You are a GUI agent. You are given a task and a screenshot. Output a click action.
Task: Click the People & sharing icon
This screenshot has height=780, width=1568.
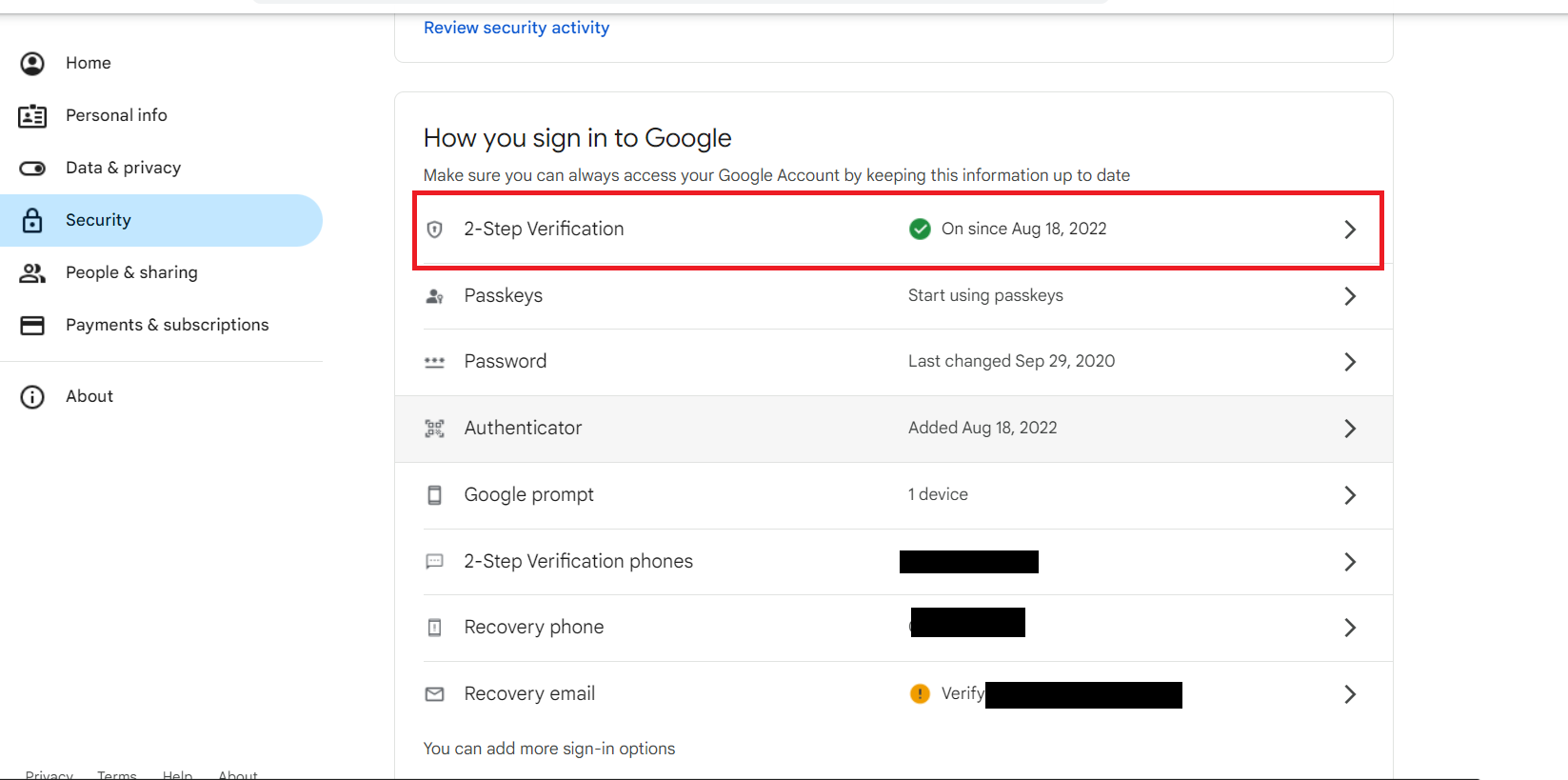pos(32,273)
